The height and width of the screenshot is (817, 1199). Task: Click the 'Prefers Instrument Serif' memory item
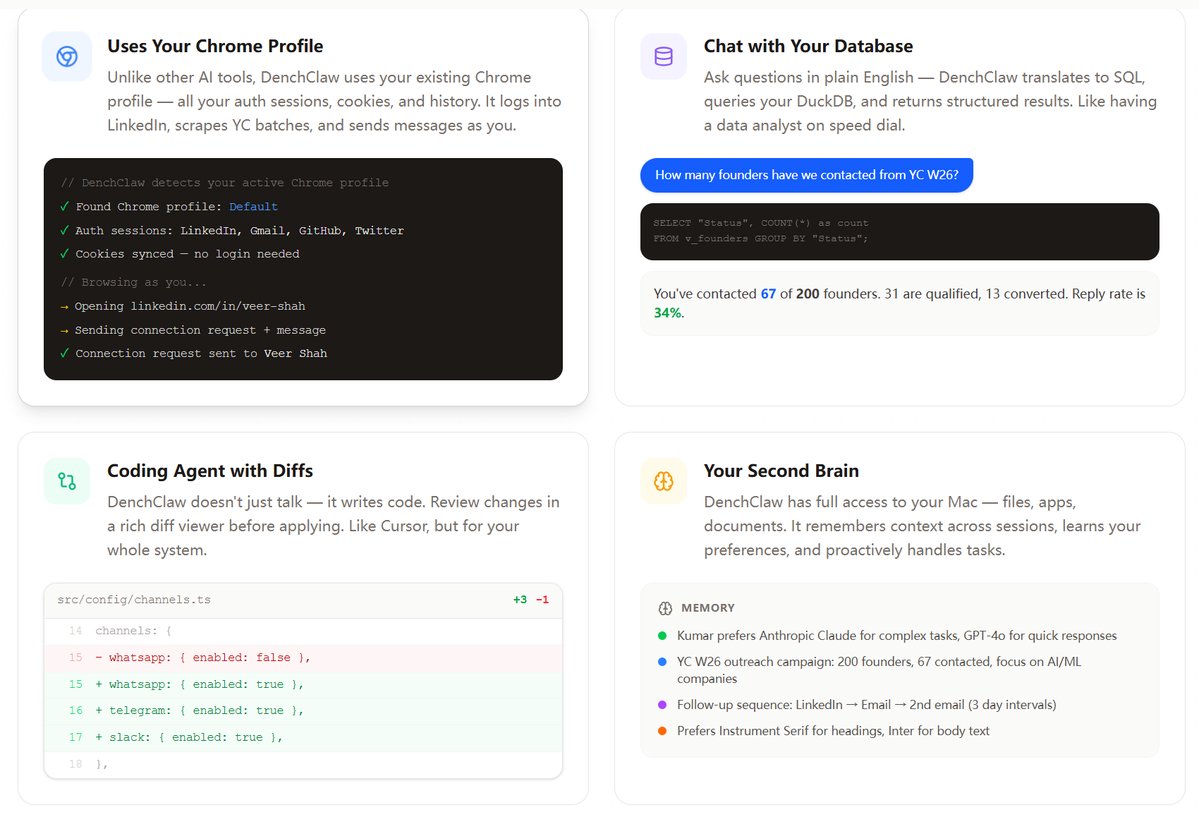point(833,731)
